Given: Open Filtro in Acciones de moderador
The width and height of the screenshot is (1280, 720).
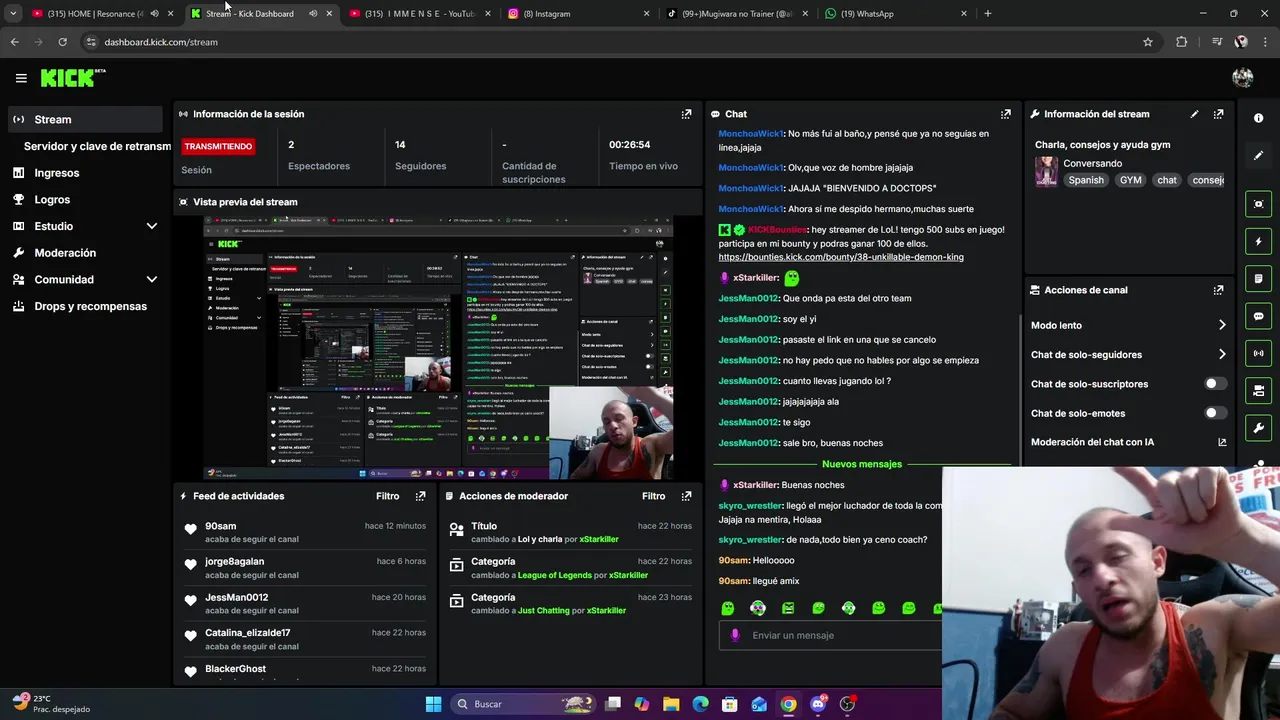Looking at the screenshot, I should pos(653,496).
